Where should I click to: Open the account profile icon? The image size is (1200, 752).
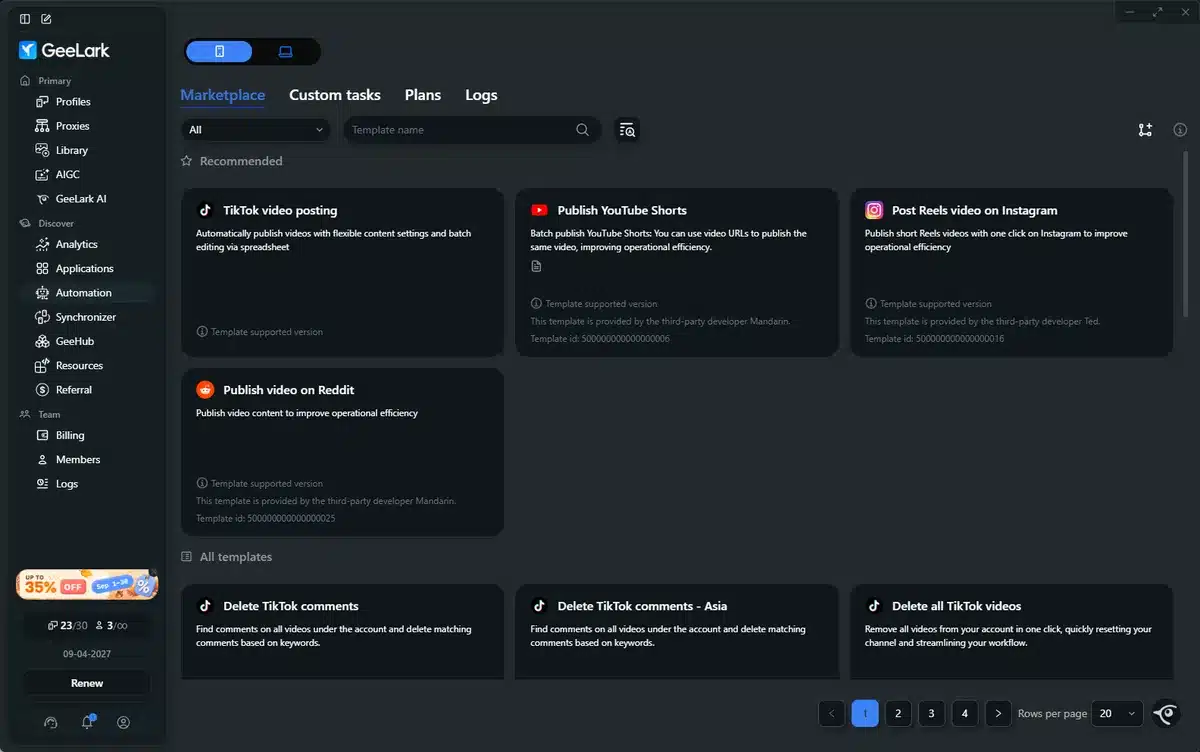(x=123, y=722)
